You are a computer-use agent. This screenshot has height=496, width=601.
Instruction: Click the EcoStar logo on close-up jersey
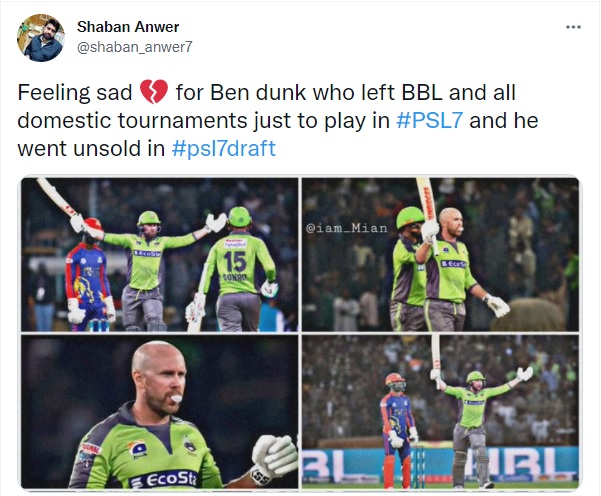coord(164,480)
